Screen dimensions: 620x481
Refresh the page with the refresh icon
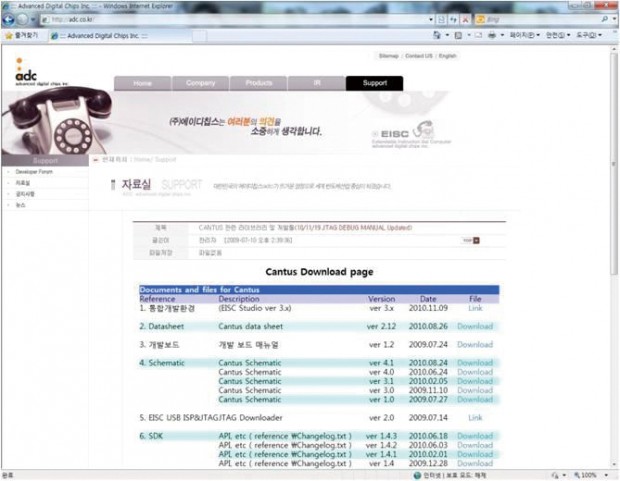tap(453, 19)
